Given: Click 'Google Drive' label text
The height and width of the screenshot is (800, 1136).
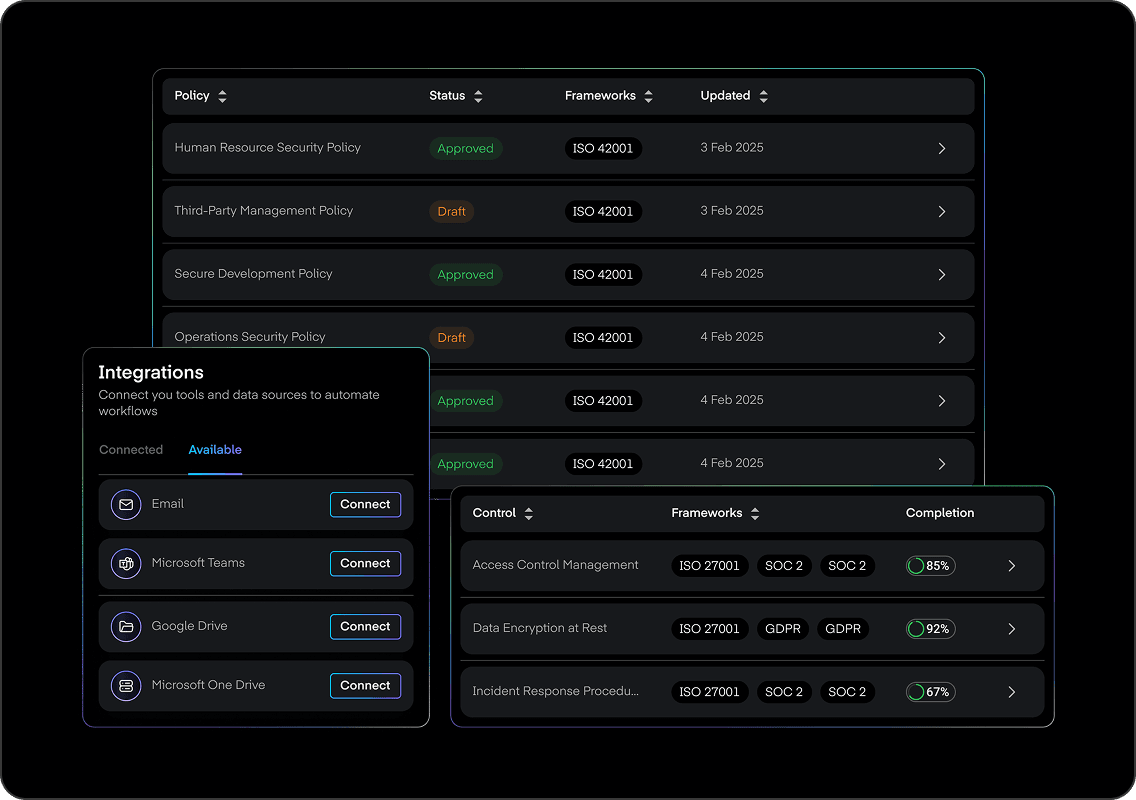Looking at the screenshot, I should 189,626.
